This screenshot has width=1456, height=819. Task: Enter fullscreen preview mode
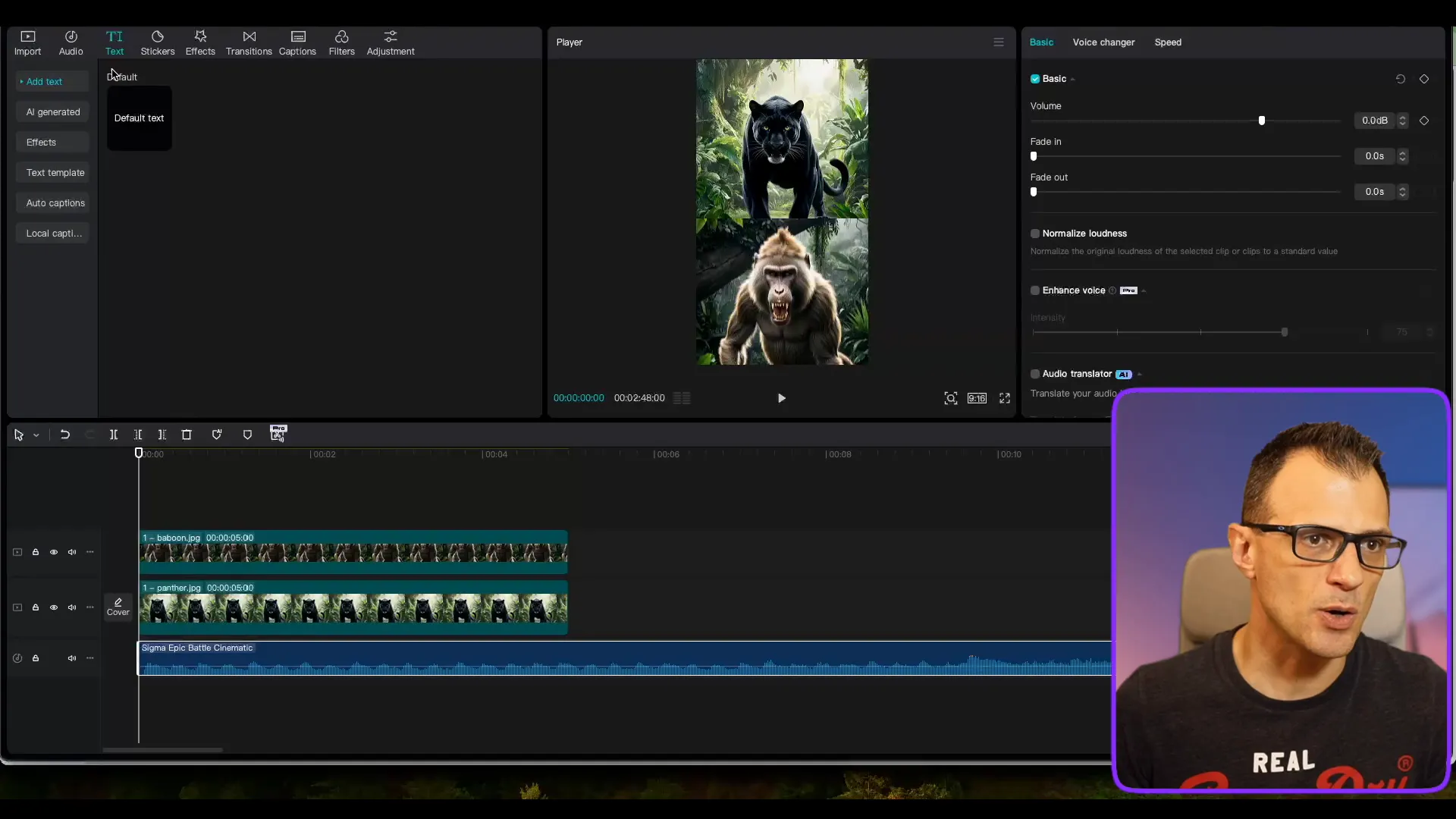pyautogui.click(x=1005, y=398)
